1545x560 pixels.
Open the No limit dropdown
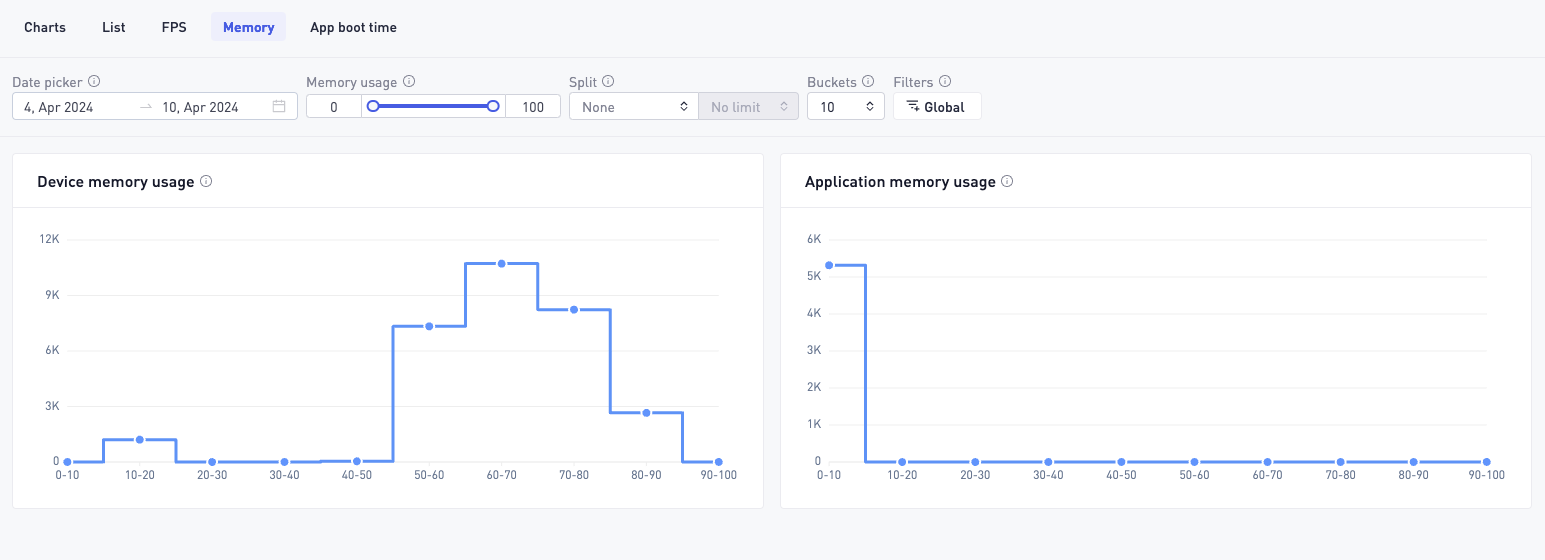[749, 106]
